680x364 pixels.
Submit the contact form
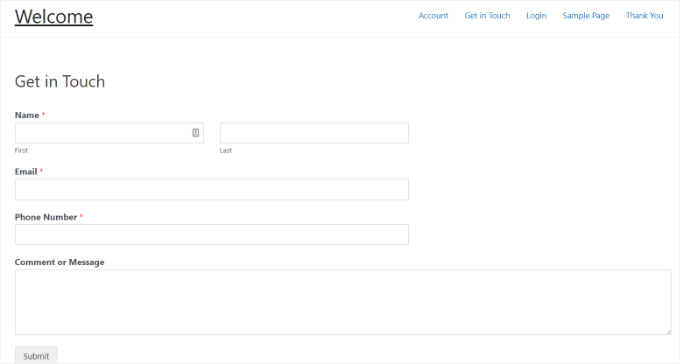36,356
